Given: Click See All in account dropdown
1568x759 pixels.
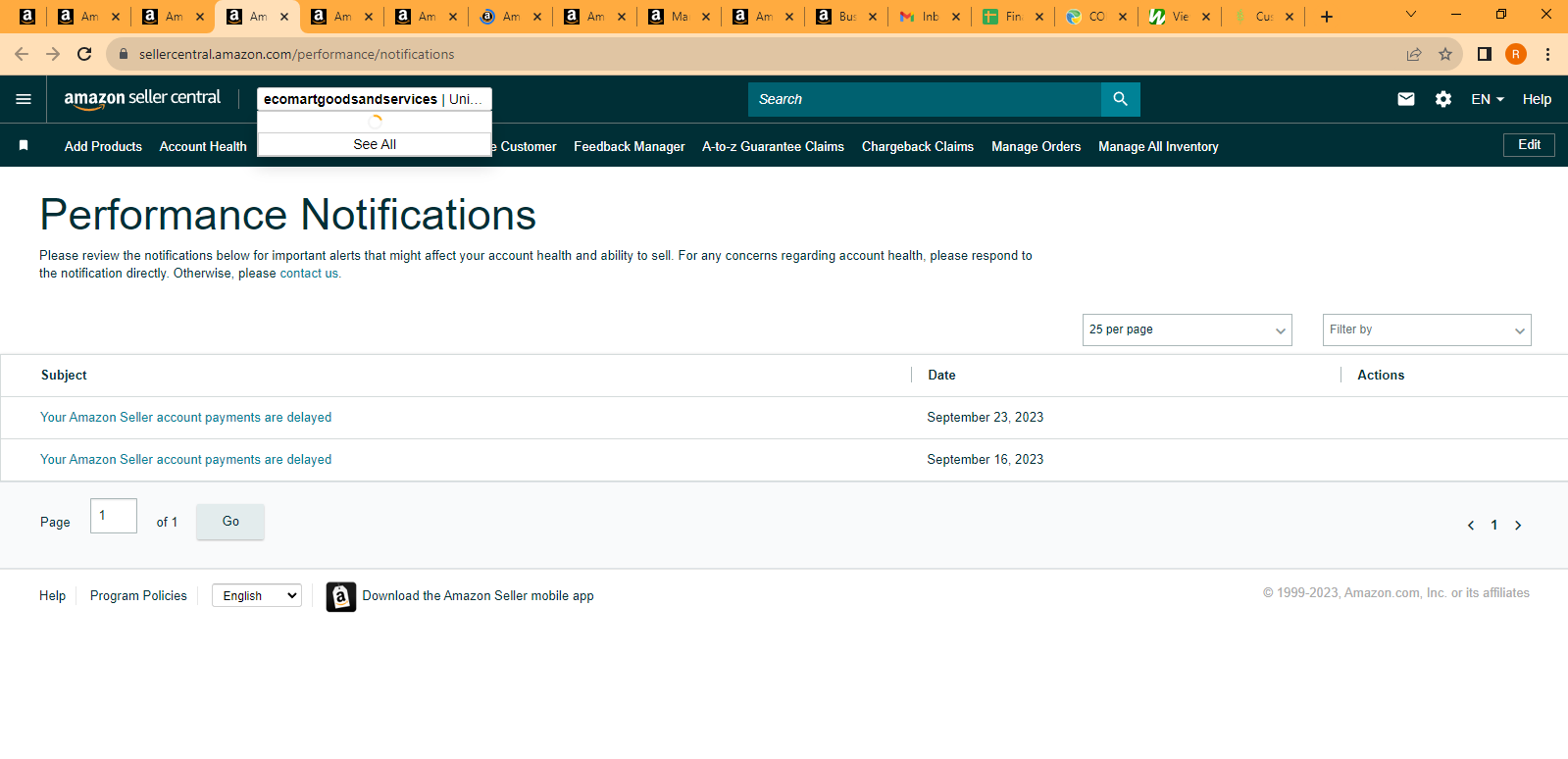Looking at the screenshot, I should tap(375, 144).
